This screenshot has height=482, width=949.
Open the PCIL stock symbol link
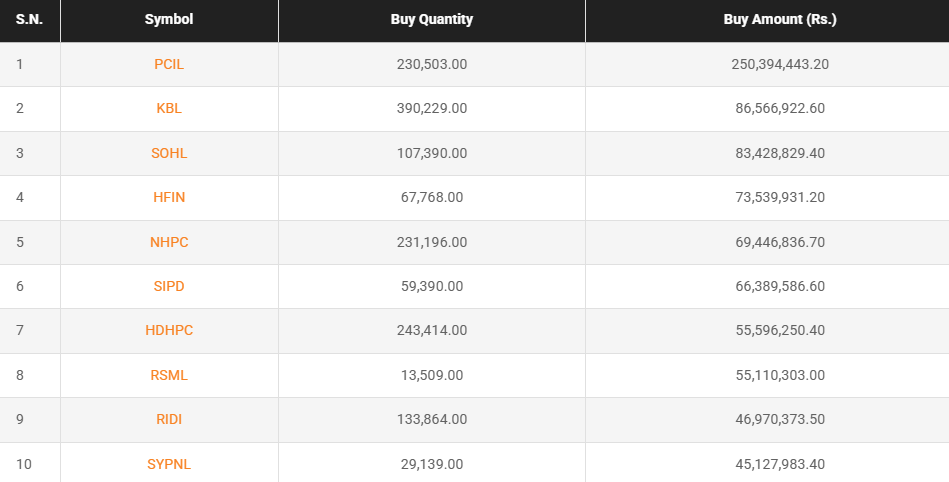point(169,64)
